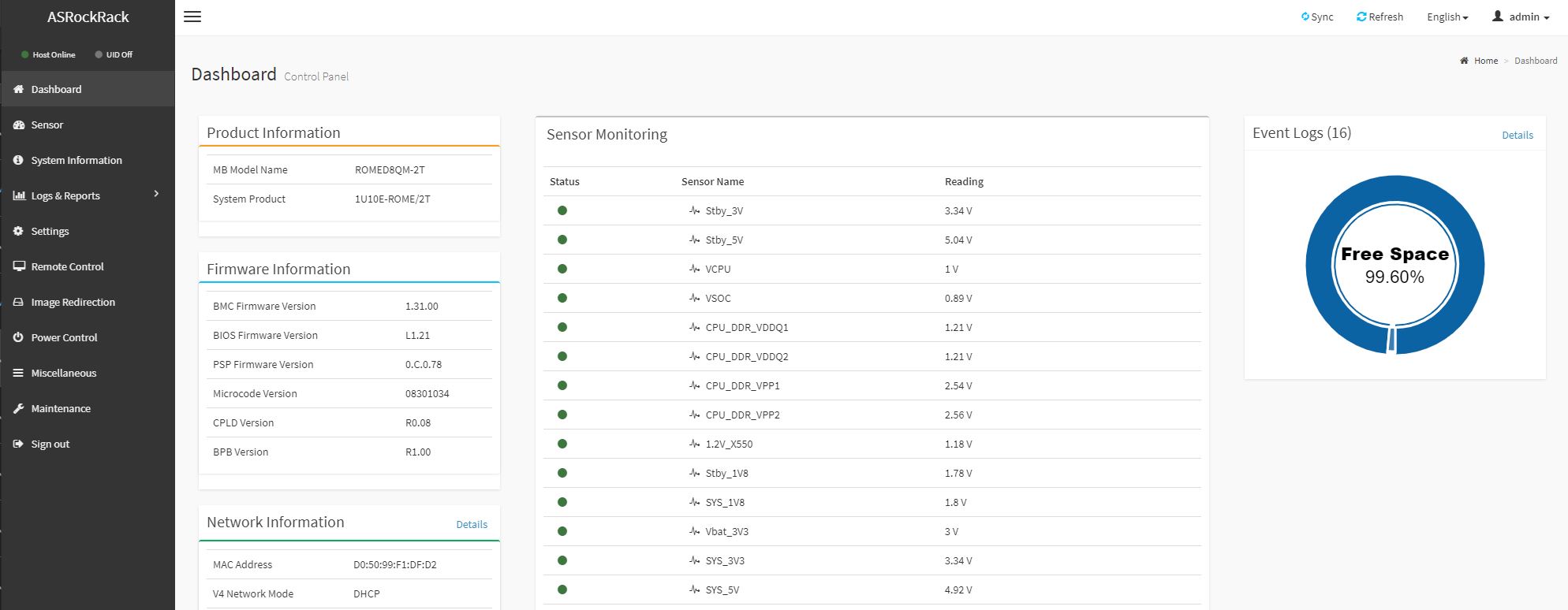This screenshot has width=1568, height=610.
Task: Click Sign out in the sidebar
Action: pos(50,444)
